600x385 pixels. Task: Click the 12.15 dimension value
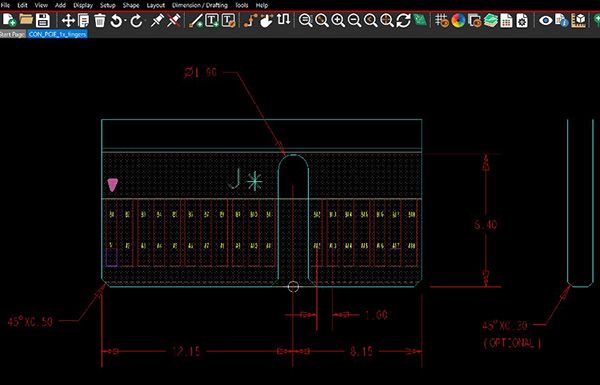(186, 351)
